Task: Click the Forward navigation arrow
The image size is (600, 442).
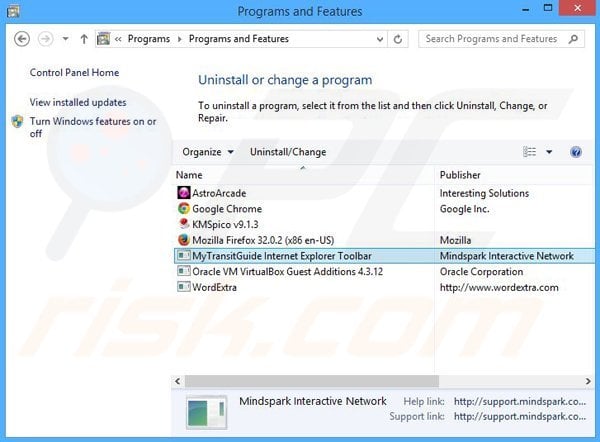Action: [x=46, y=39]
